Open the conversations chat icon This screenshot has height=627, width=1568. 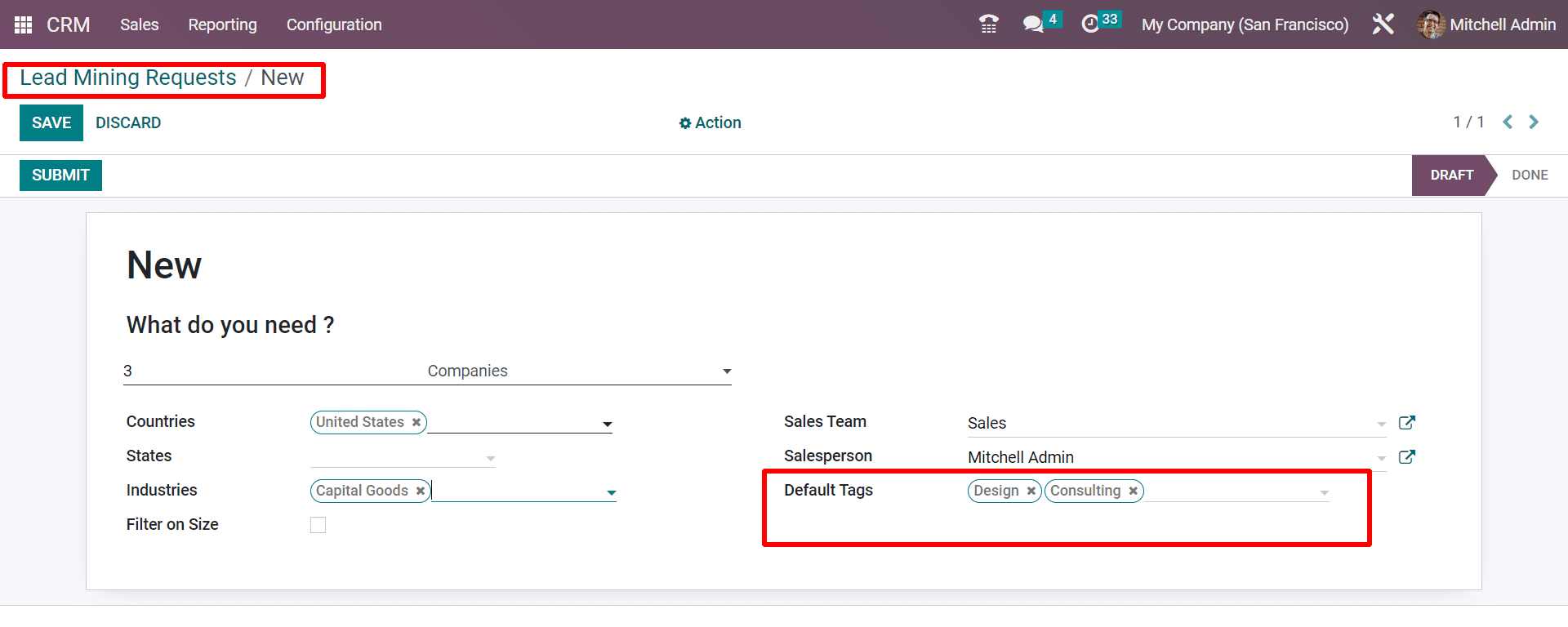[1033, 24]
